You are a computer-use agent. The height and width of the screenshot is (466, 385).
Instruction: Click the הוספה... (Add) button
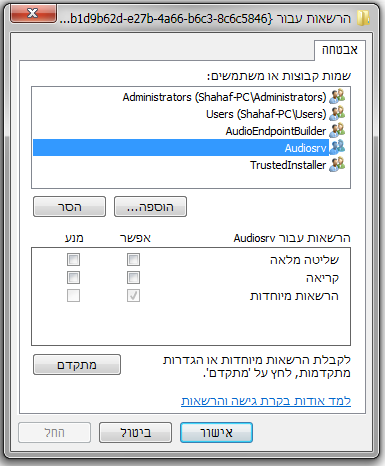coord(150,207)
